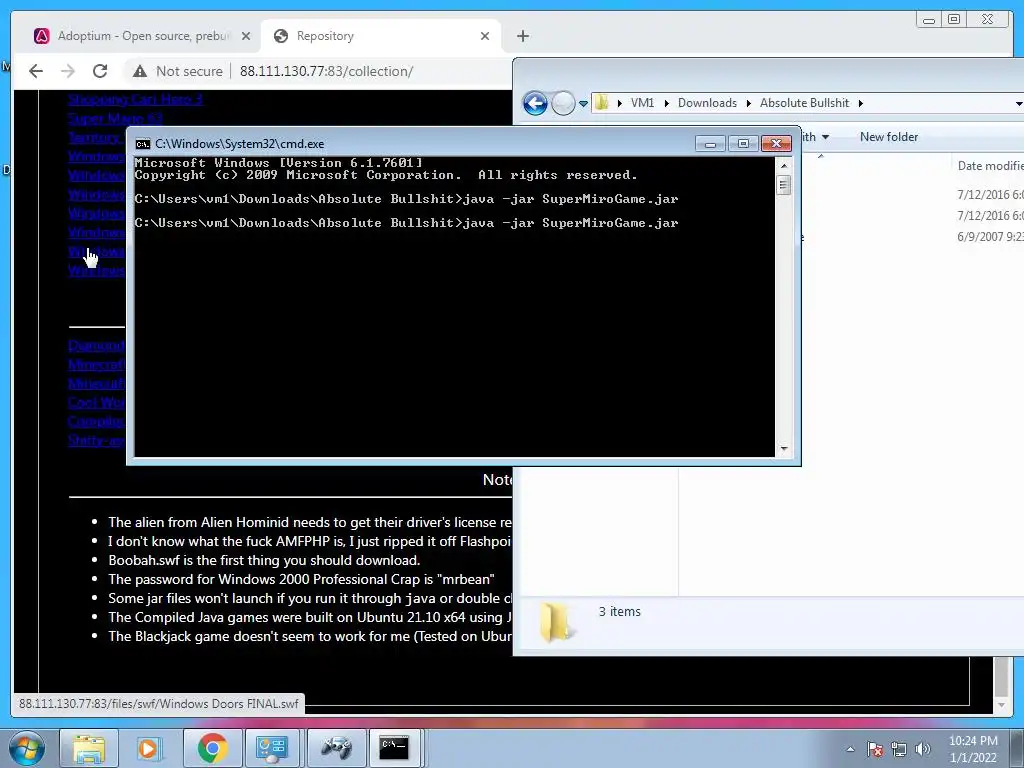Click the Not secure warning icon
The height and width of the screenshot is (768, 1024).
coord(140,71)
